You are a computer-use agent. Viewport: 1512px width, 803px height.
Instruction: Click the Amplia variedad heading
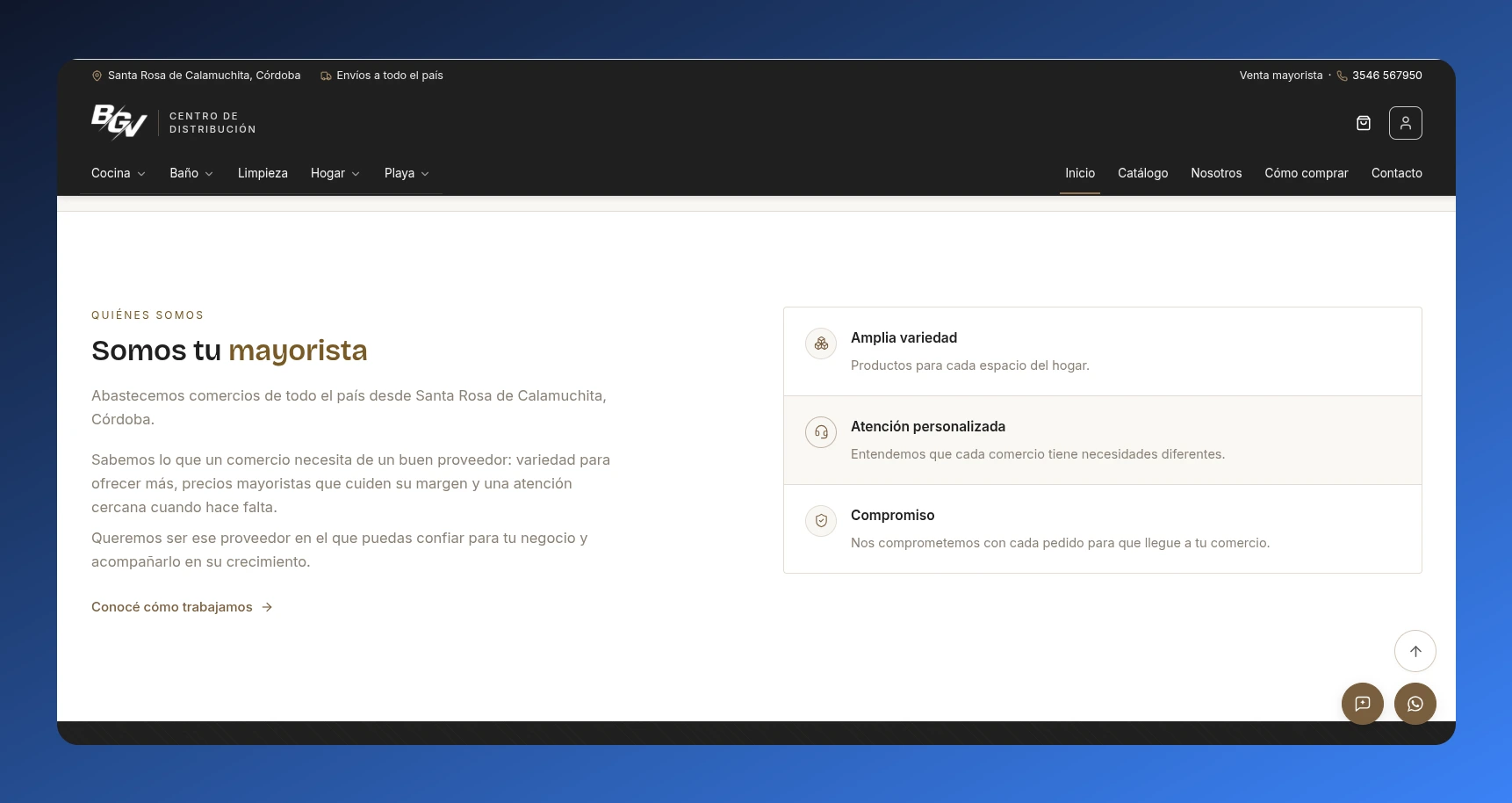coord(904,337)
